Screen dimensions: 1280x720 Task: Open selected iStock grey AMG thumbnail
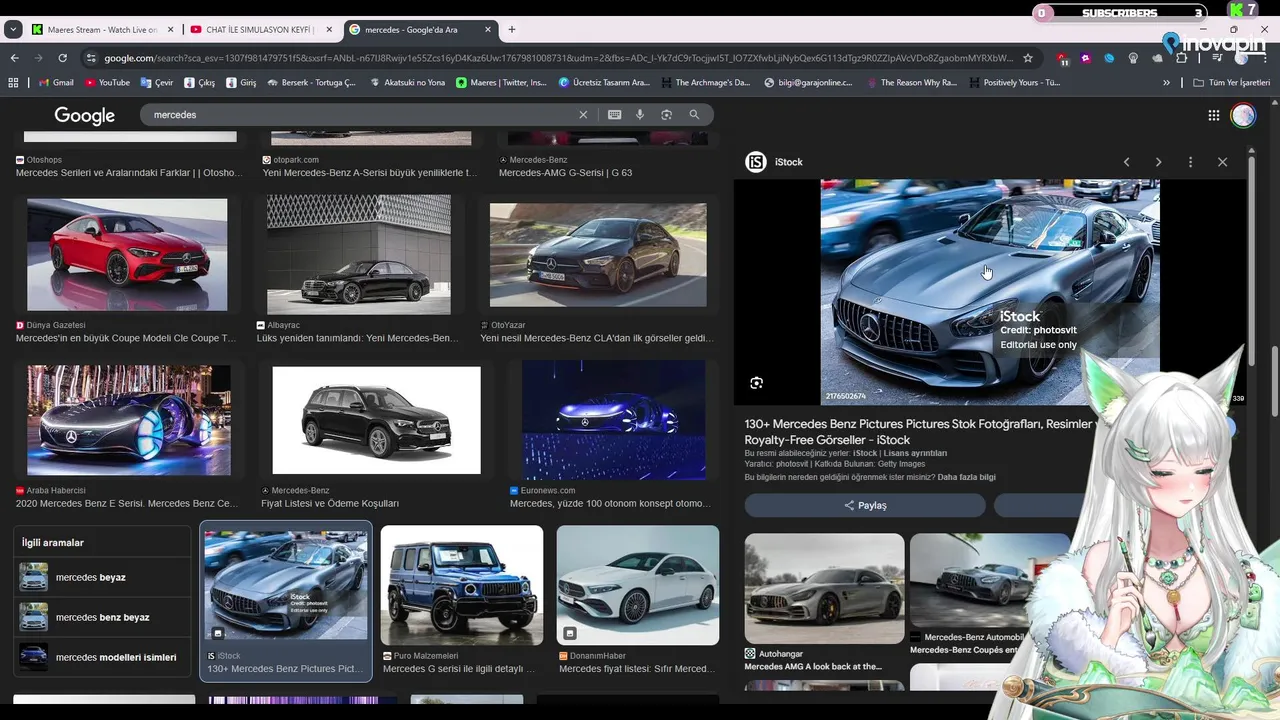coord(286,585)
